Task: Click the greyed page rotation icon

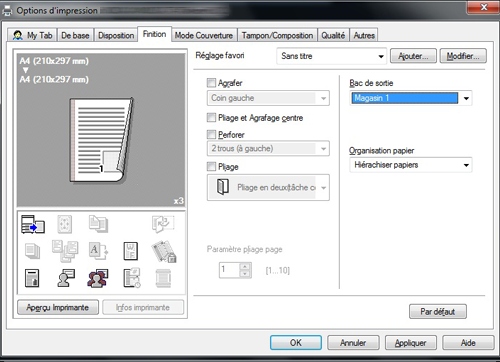Action: tap(163, 224)
